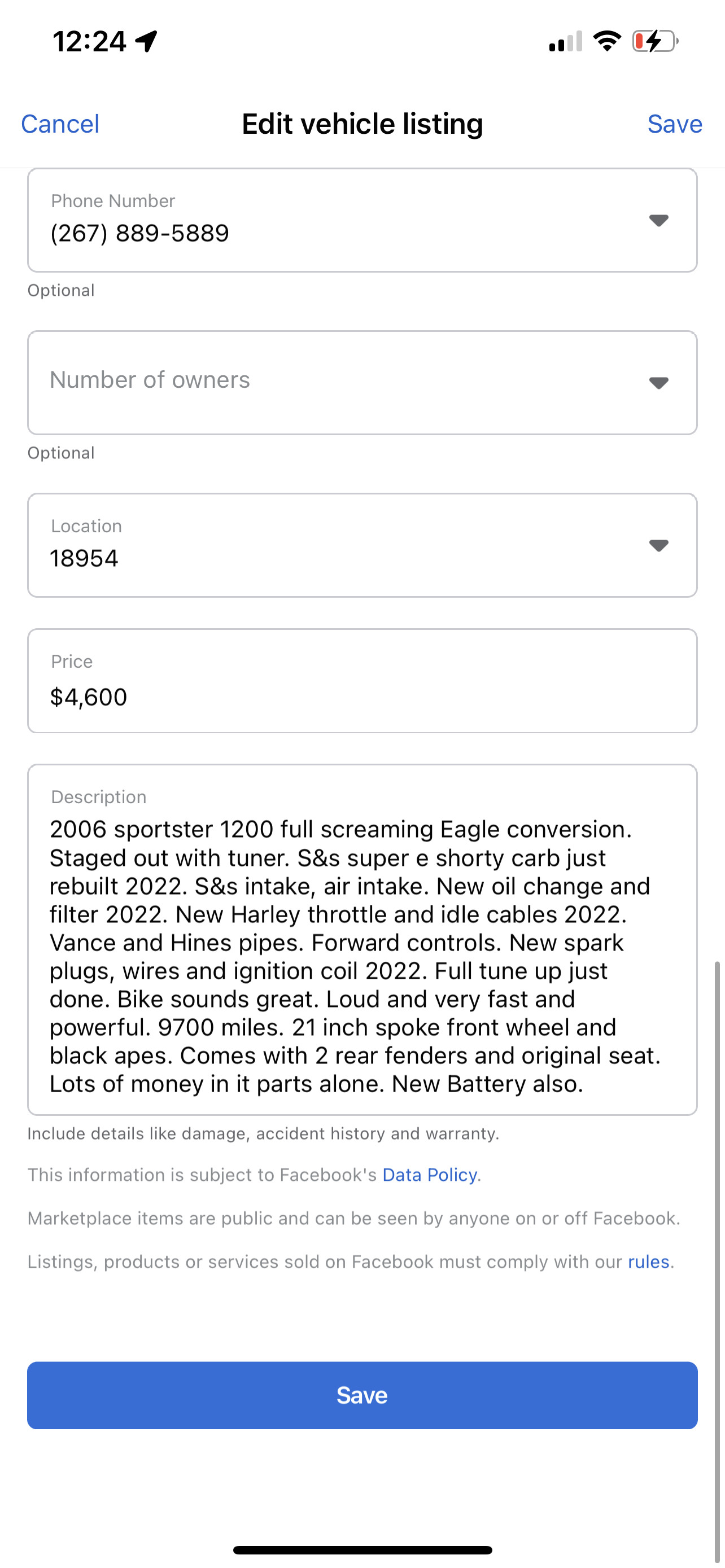Open the commerce rules link
Viewport: 725px width, 1568px height.
(x=648, y=1262)
